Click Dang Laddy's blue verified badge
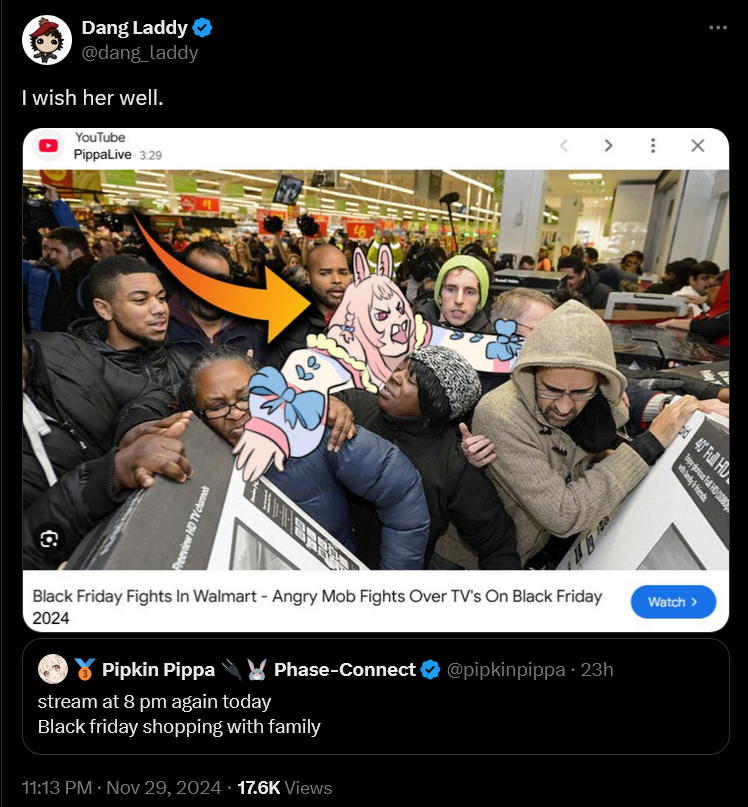Screen dimensions: 748x807 tap(202, 27)
